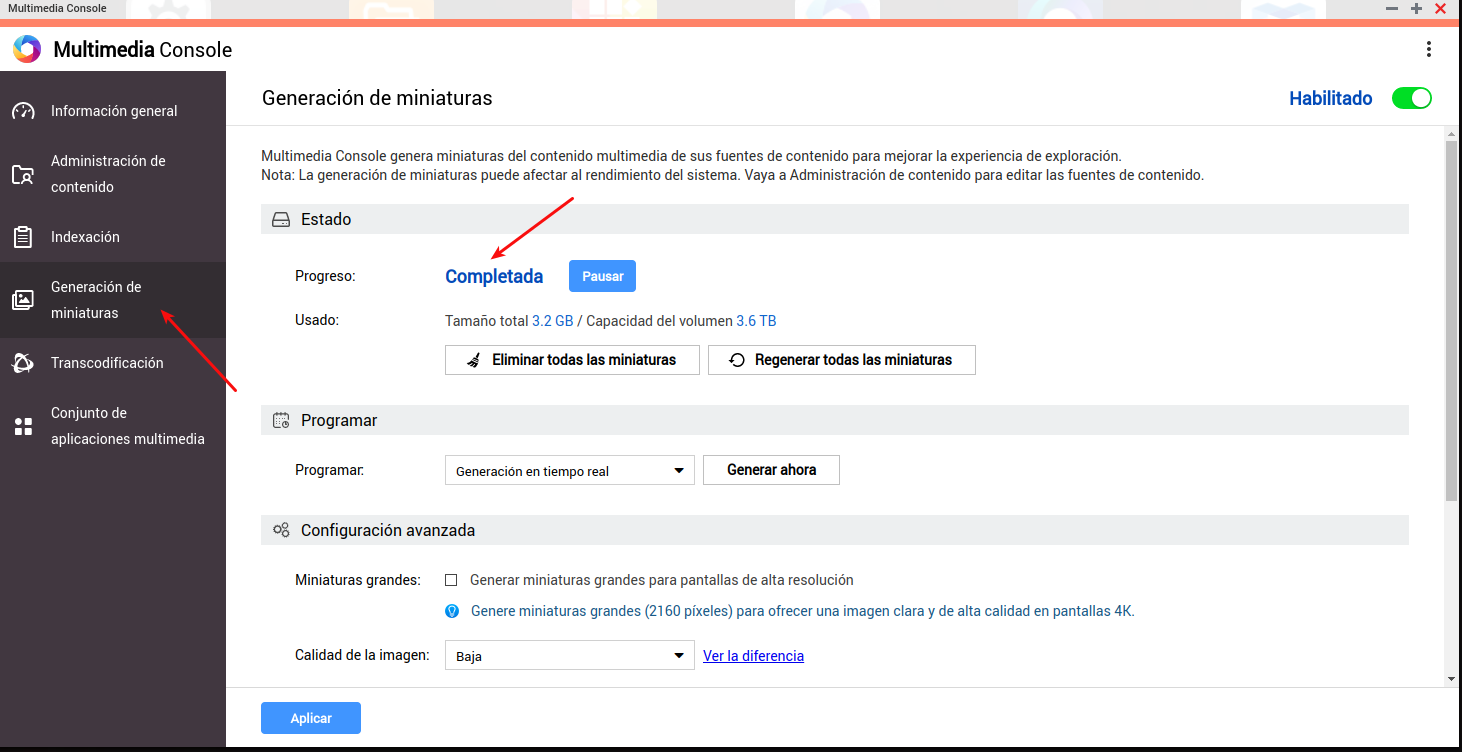This screenshot has width=1462, height=752.
Task: Click the blue info lightbulb icon
Action: [452, 611]
